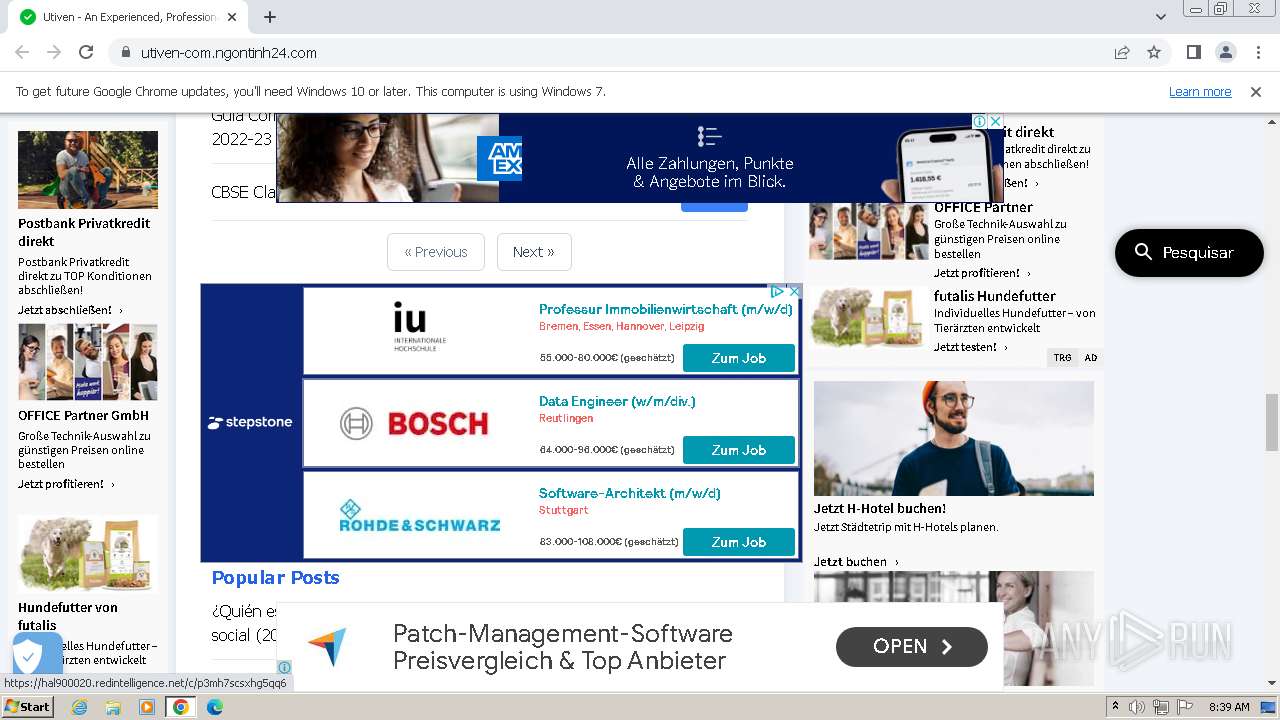Open the Popular Posts heading

point(275,577)
